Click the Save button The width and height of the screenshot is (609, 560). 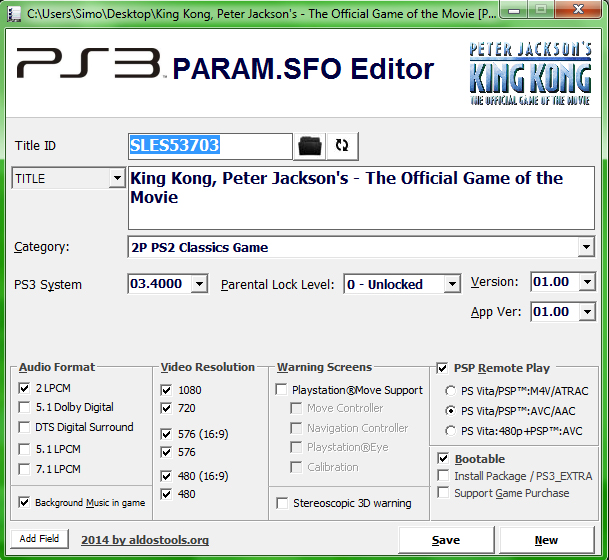coord(446,540)
